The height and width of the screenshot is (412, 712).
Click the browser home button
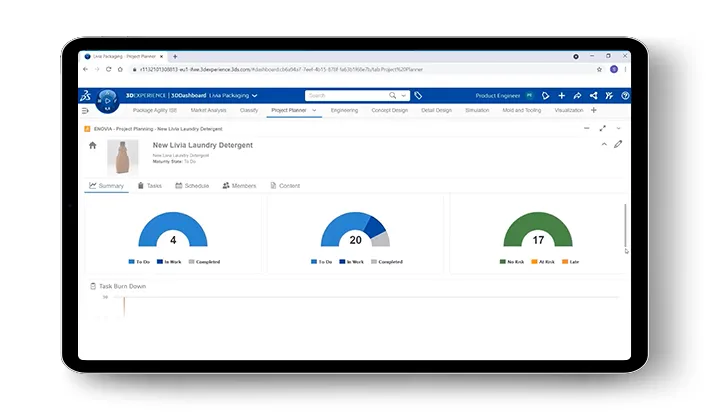[120, 69]
